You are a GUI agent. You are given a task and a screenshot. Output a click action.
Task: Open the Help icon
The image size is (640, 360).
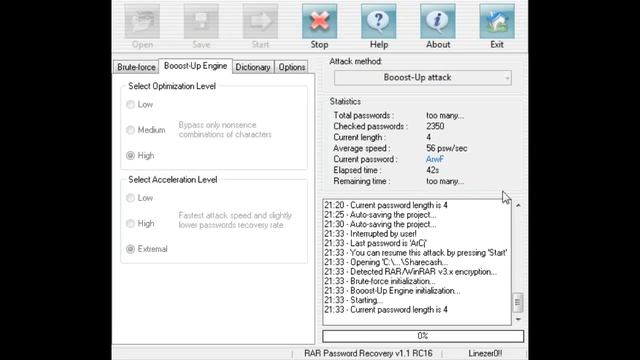click(378, 21)
